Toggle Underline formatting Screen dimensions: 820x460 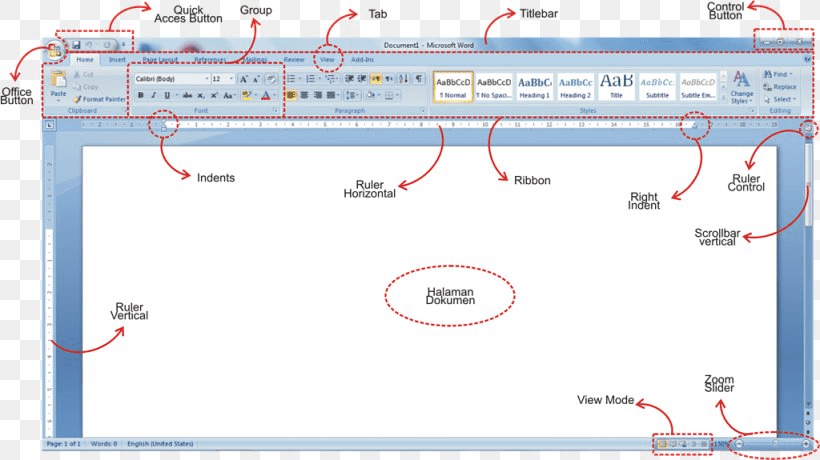click(x=167, y=95)
